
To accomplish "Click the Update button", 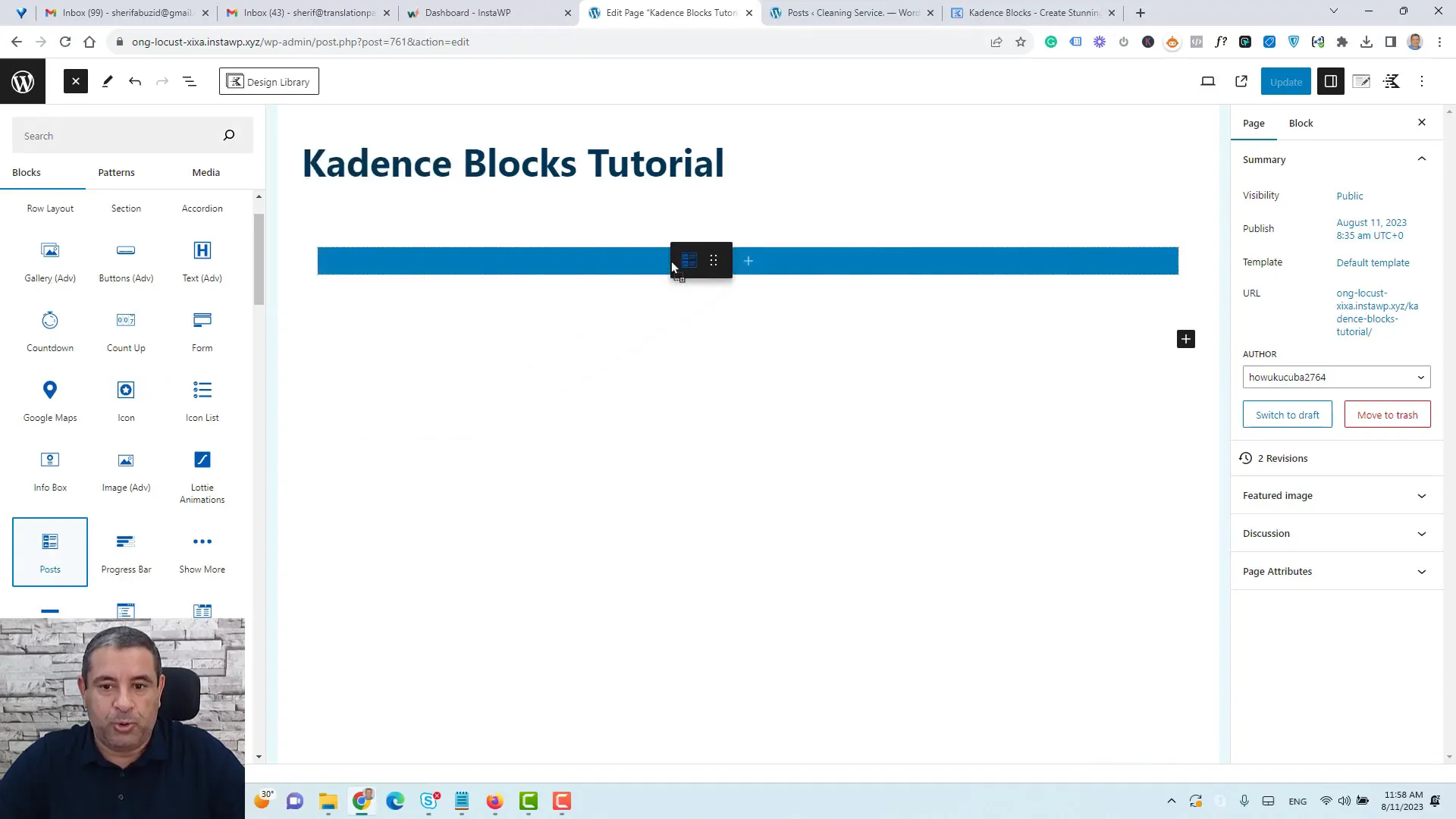I will click(1287, 81).
